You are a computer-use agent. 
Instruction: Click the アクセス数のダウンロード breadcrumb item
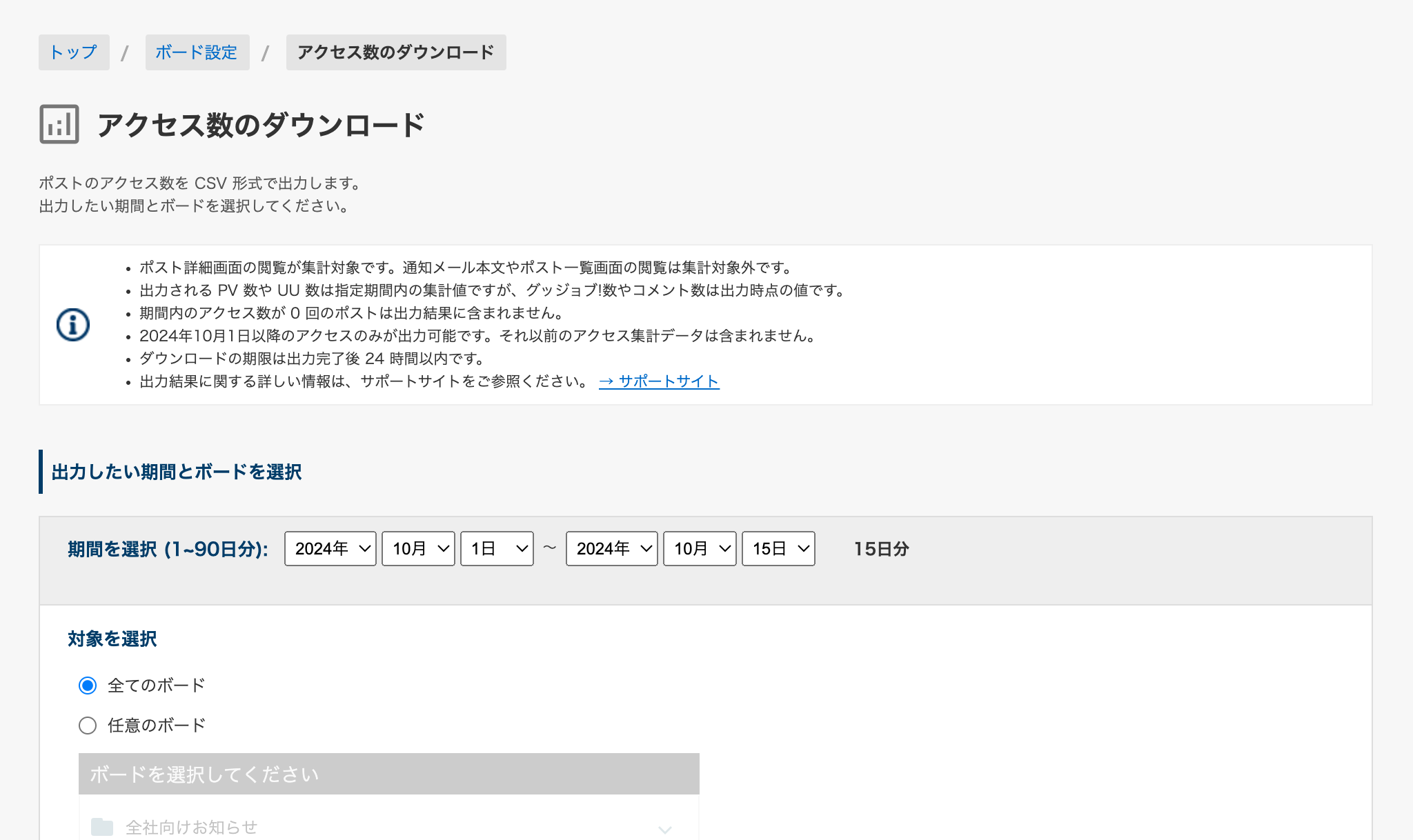tap(396, 52)
